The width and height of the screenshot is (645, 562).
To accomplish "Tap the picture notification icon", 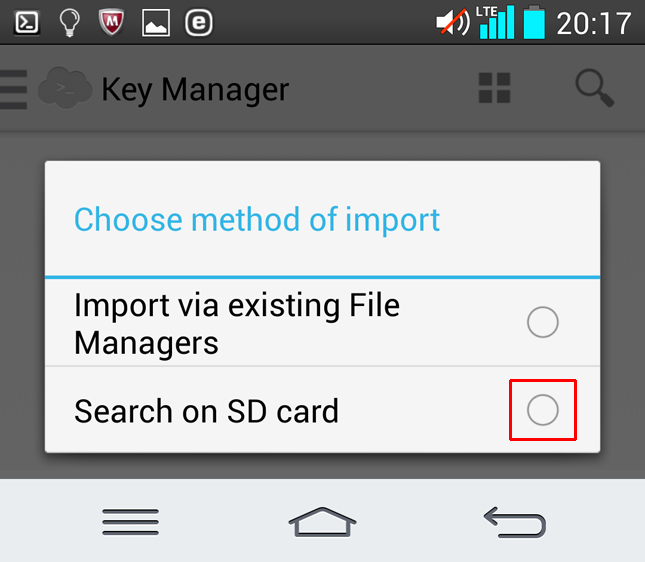I will (x=155, y=23).
